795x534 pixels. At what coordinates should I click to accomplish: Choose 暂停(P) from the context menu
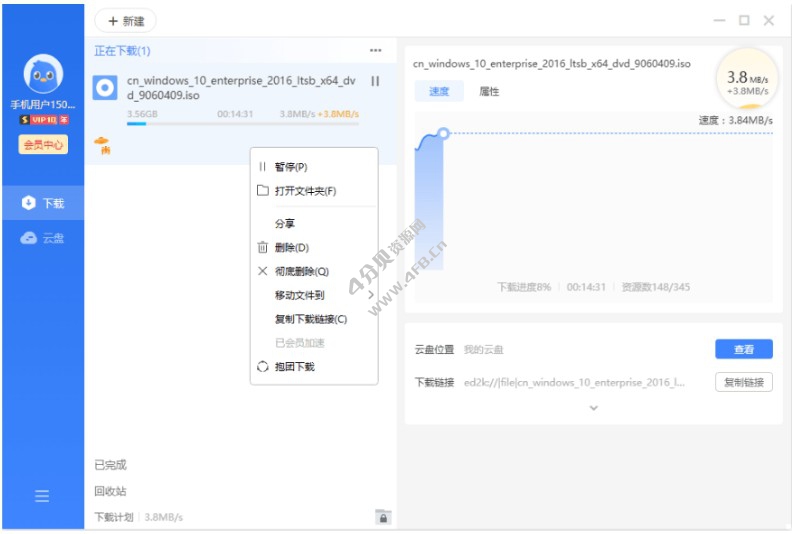(x=291, y=167)
